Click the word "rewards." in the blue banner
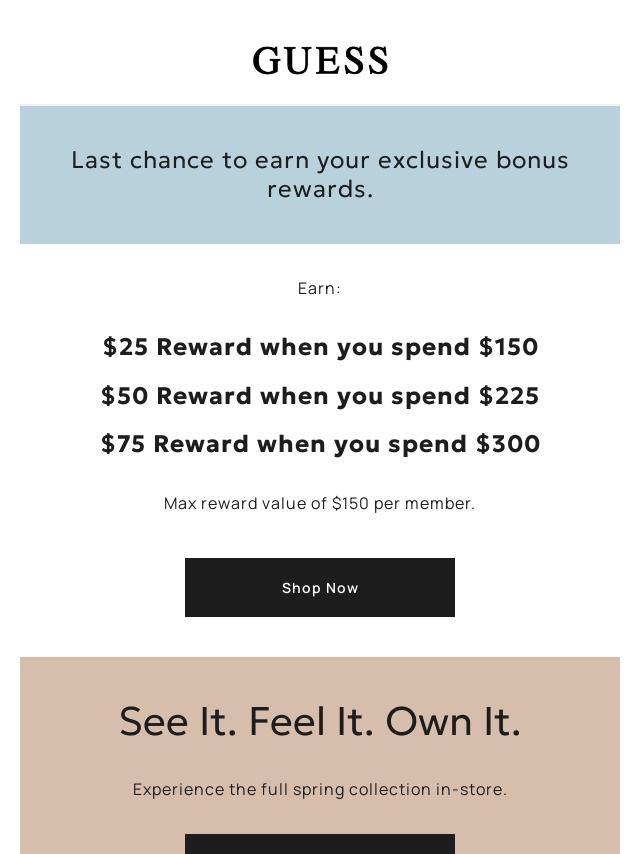This screenshot has height=854, width=640. pos(320,189)
